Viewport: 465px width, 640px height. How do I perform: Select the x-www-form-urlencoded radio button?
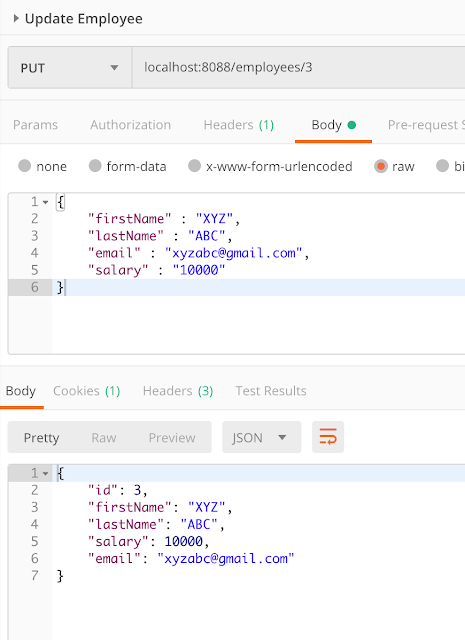(x=194, y=166)
